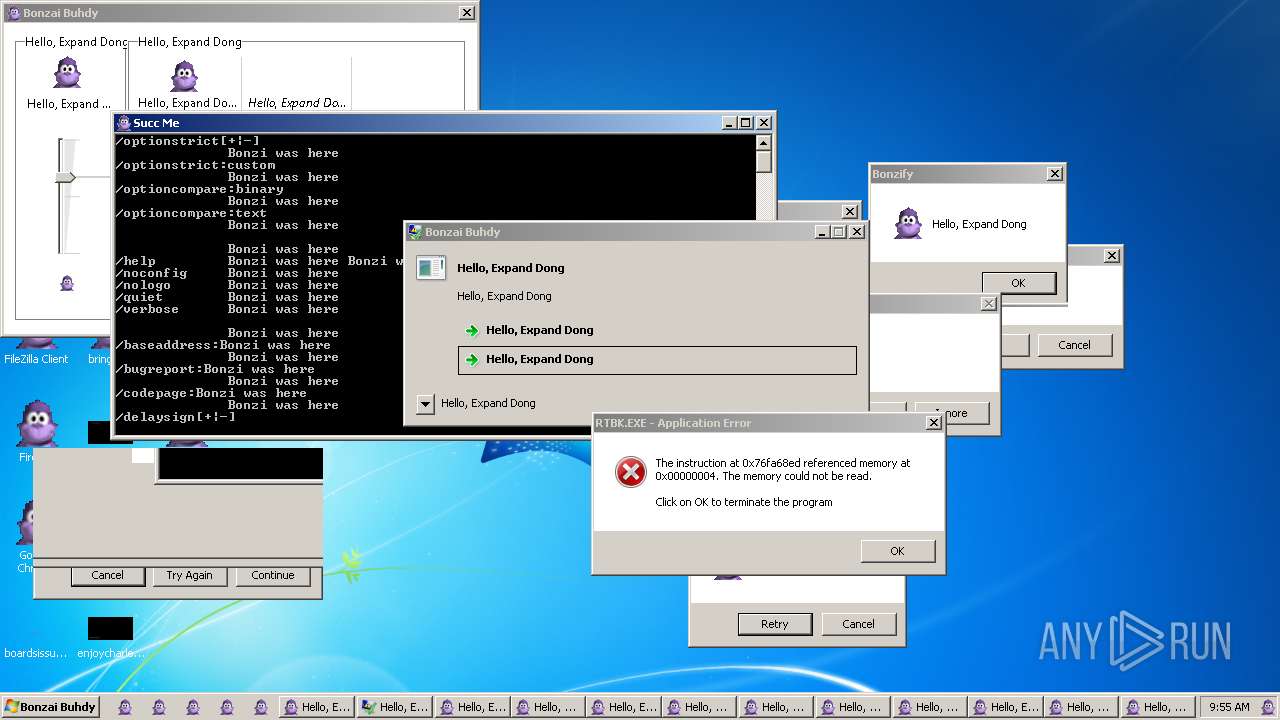
Task: Minimize the Succ Me console window
Action: pos(729,123)
